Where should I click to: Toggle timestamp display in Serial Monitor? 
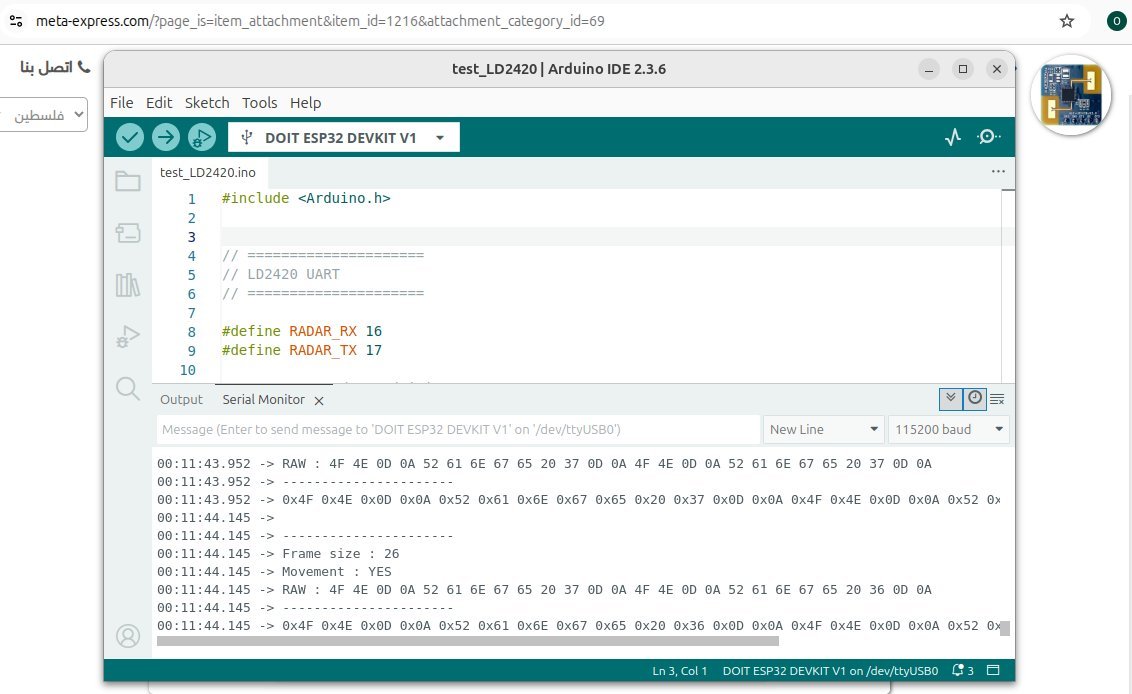tap(975, 399)
